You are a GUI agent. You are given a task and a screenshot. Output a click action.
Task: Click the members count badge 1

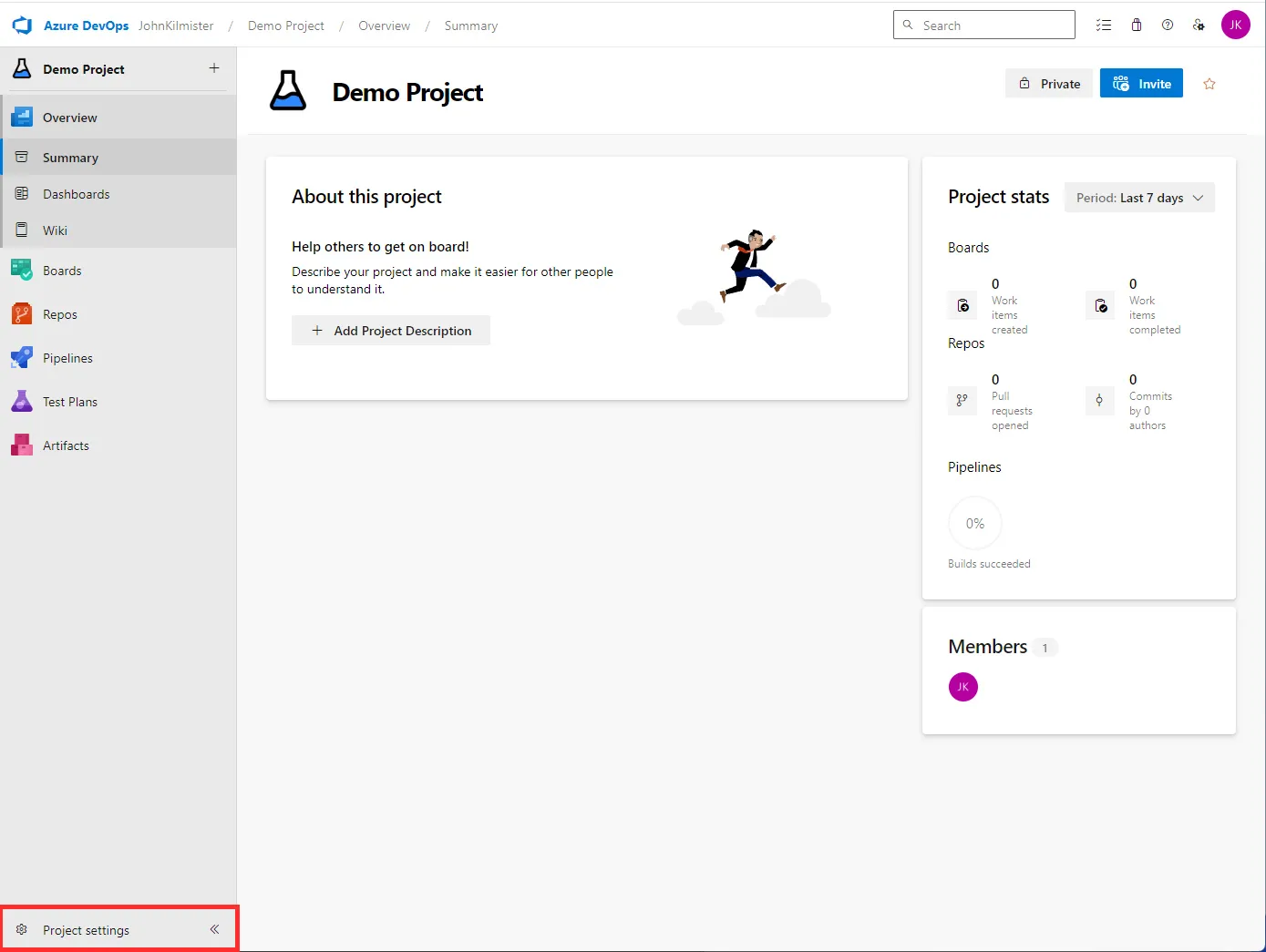(x=1045, y=648)
